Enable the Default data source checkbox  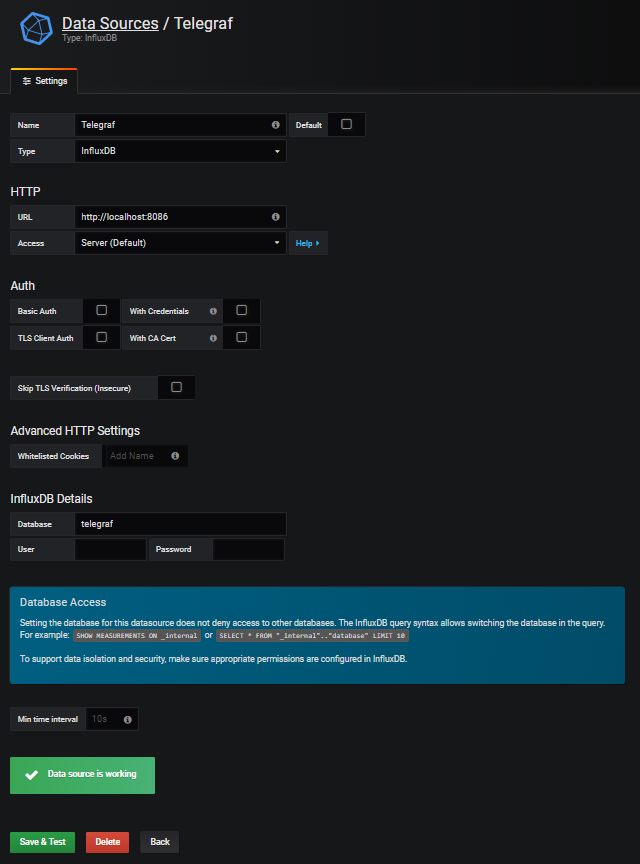point(346,124)
